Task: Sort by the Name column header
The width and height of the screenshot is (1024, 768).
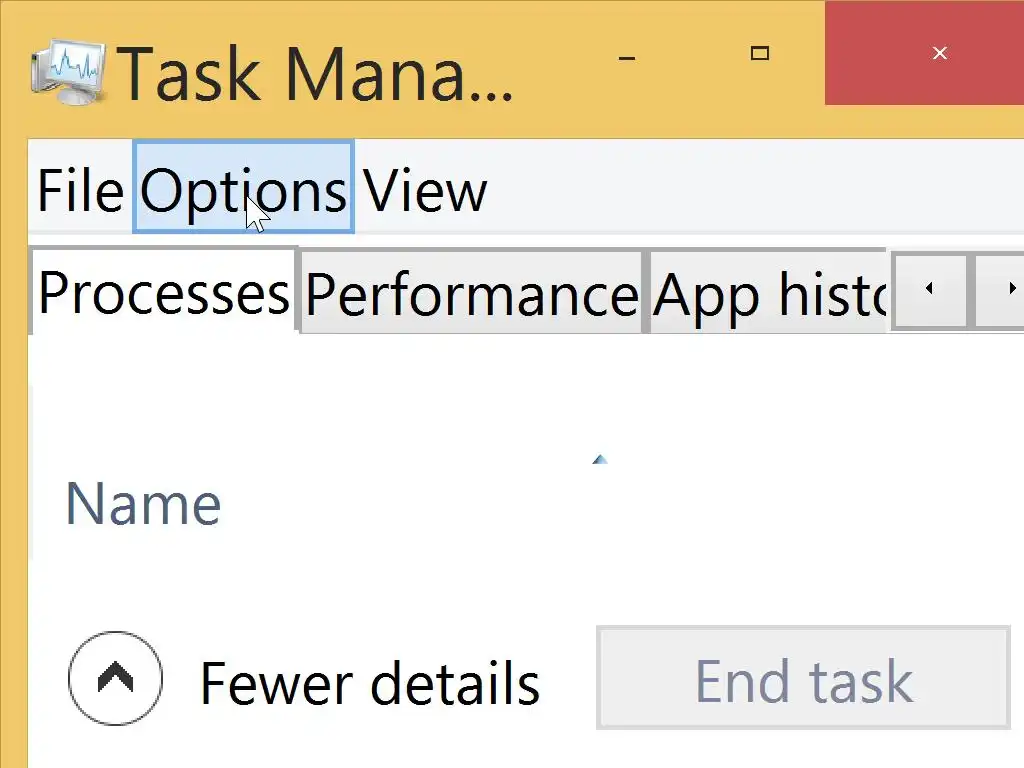Action: click(143, 504)
